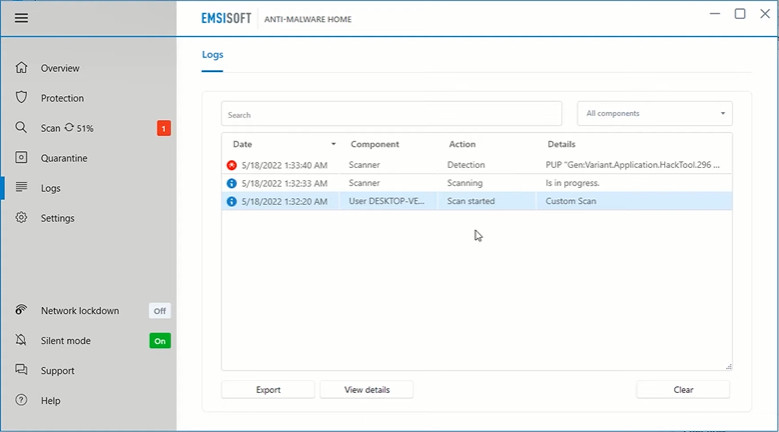Viewport: 779px width, 432px height.
Task: Click the table resize grip corner
Action: tap(728, 366)
